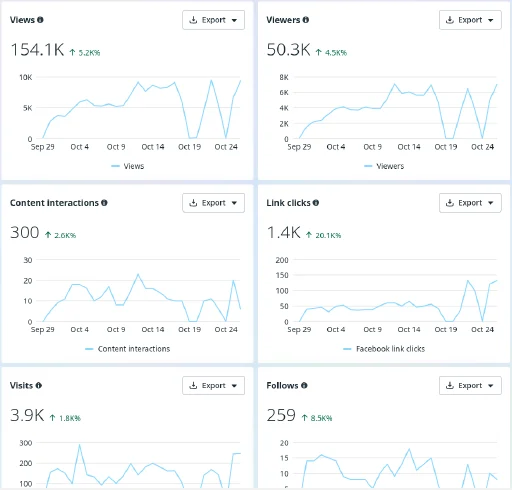Click the Content interactions card title

[x=54, y=203]
